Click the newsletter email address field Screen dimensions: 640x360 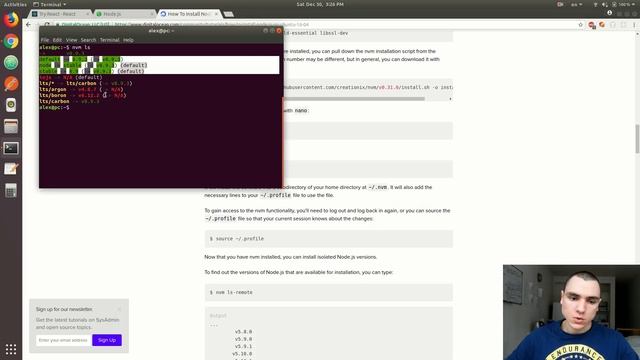(x=63, y=340)
